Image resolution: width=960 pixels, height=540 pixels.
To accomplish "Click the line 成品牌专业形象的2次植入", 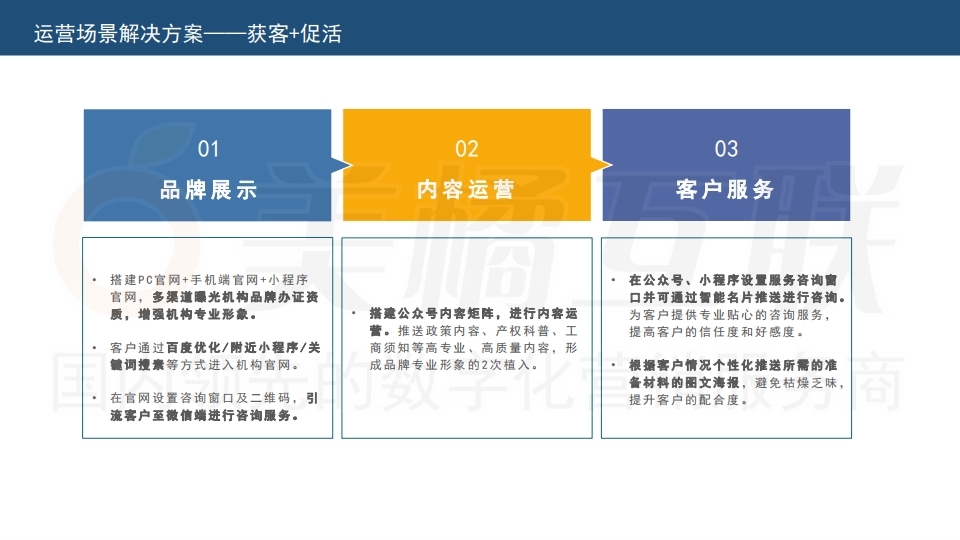I will 454,365.
